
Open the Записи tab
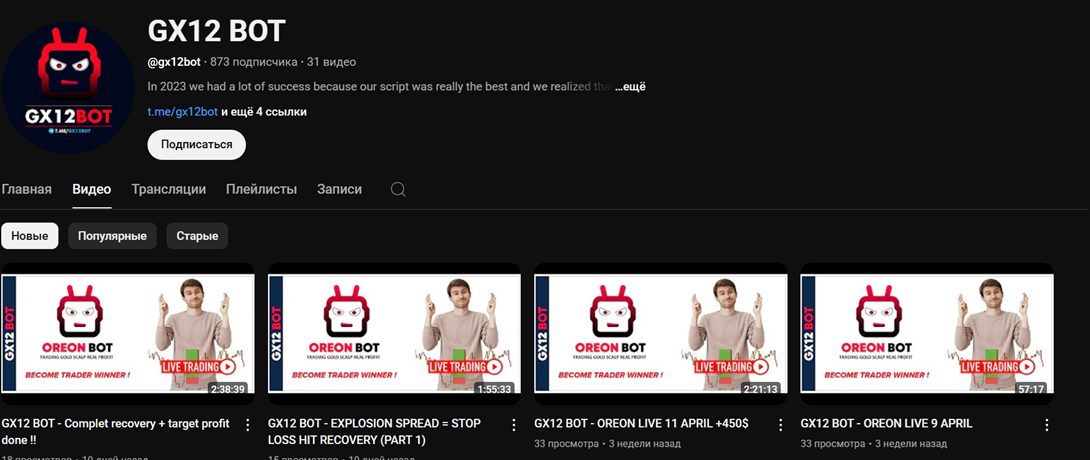tap(339, 189)
